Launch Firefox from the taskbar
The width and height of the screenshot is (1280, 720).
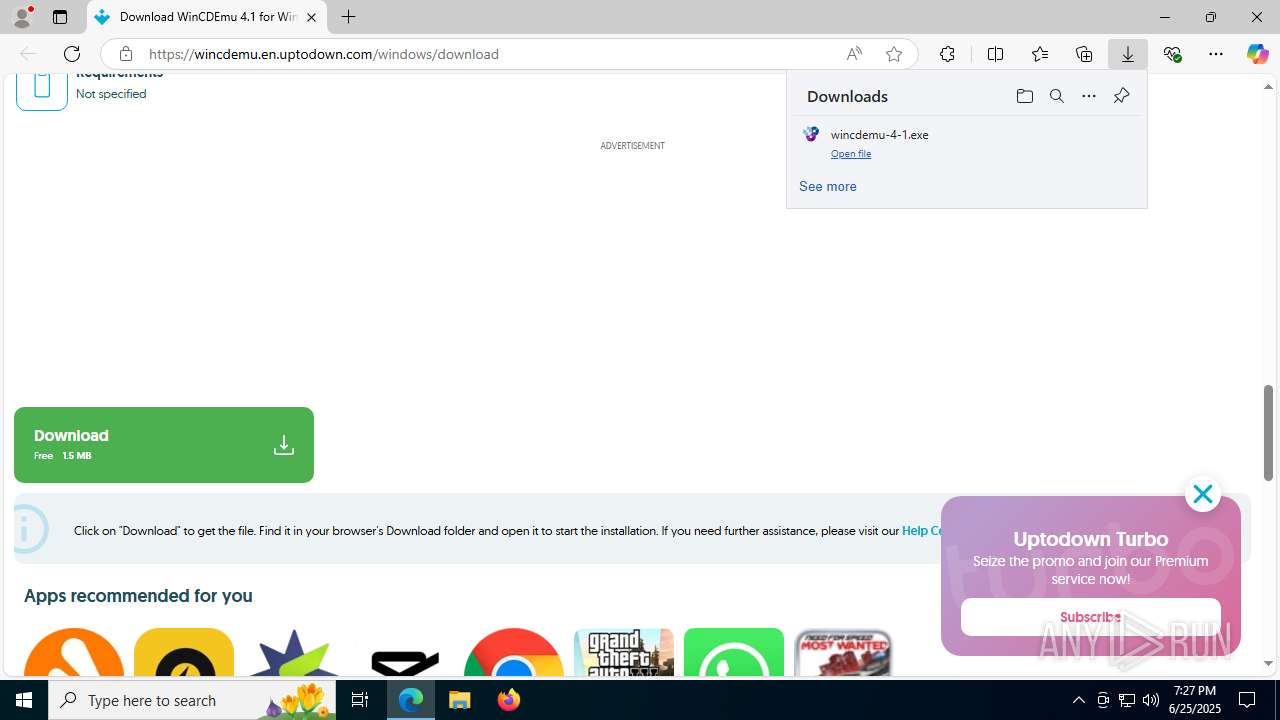tap(508, 700)
